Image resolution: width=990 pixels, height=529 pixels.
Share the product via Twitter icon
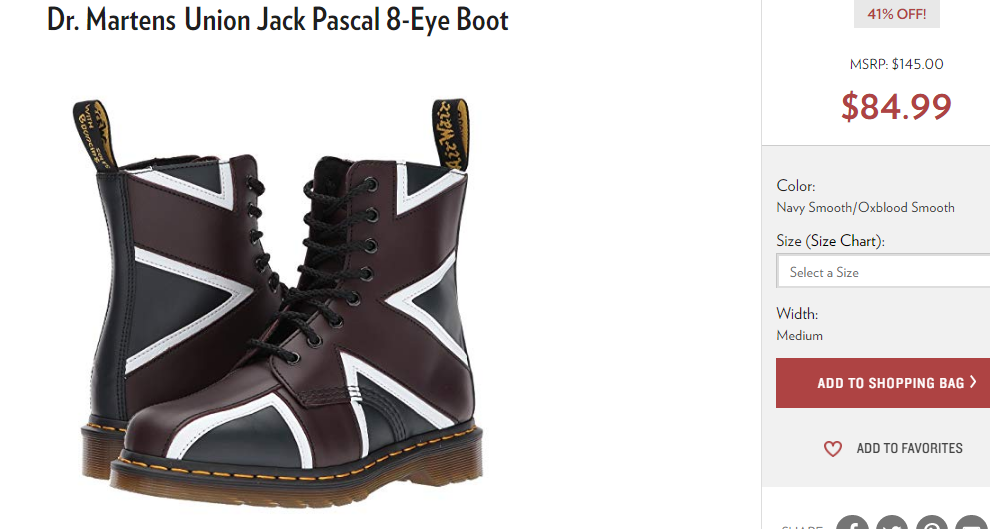(892, 523)
